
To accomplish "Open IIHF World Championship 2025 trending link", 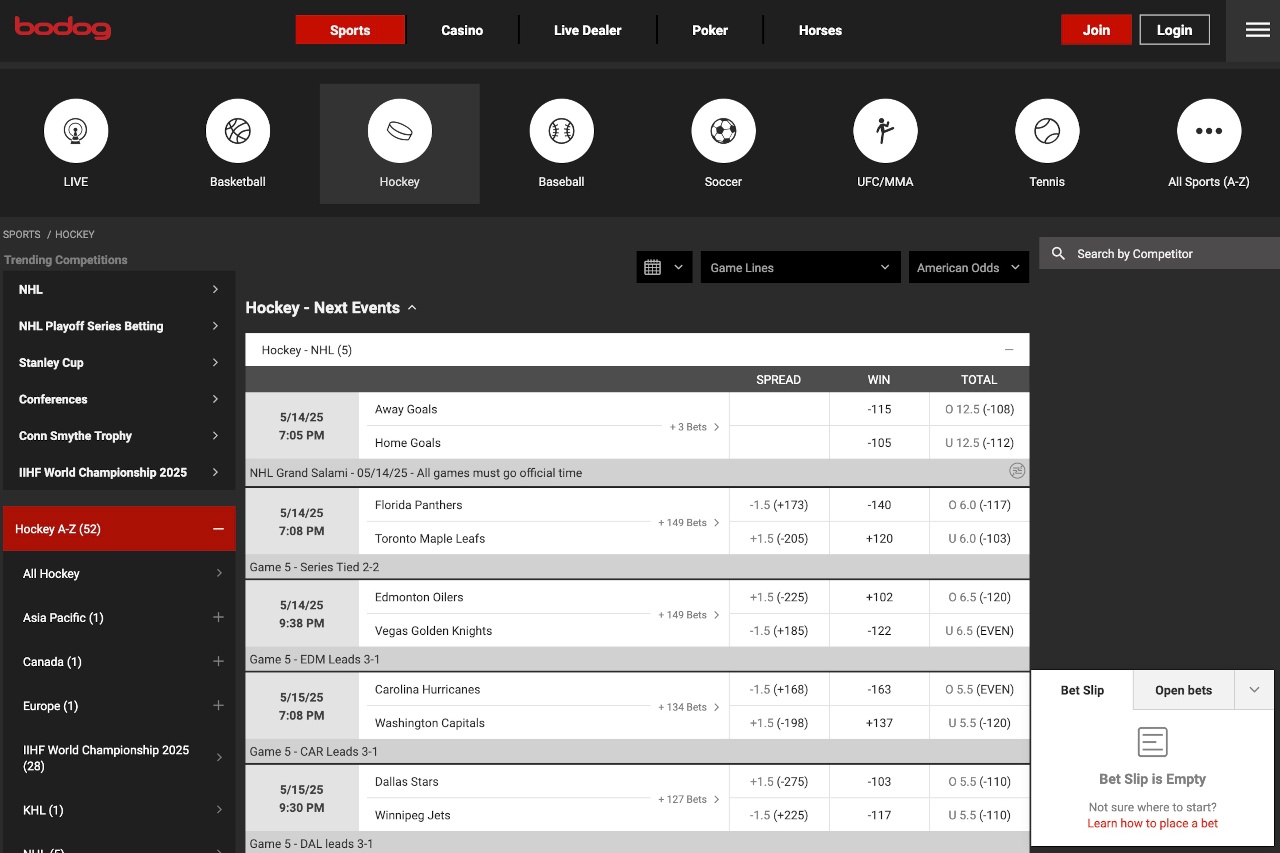I will coord(119,472).
